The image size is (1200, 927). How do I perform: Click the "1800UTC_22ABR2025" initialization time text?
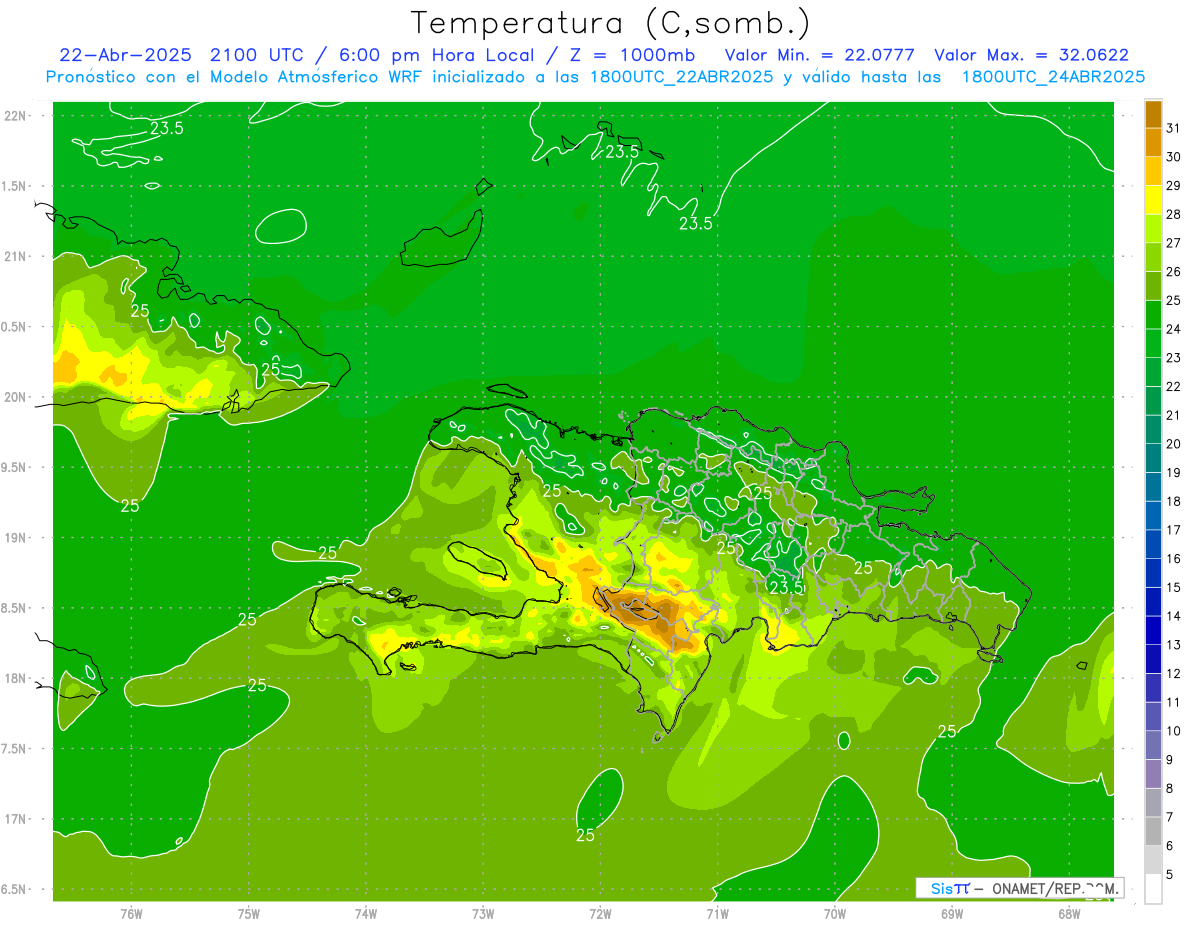click(682, 76)
